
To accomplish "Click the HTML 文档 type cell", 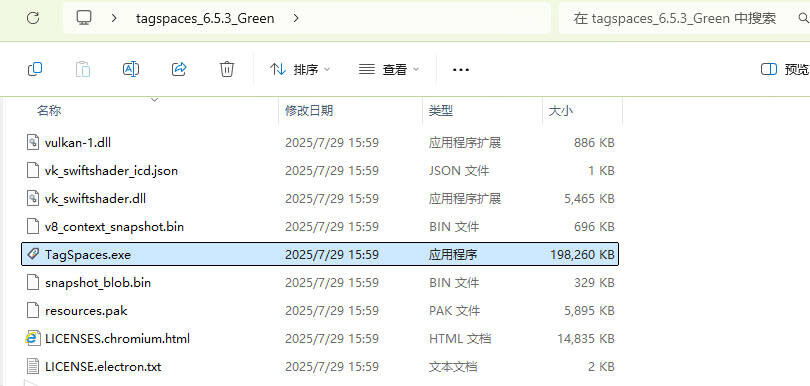I will (459, 339).
